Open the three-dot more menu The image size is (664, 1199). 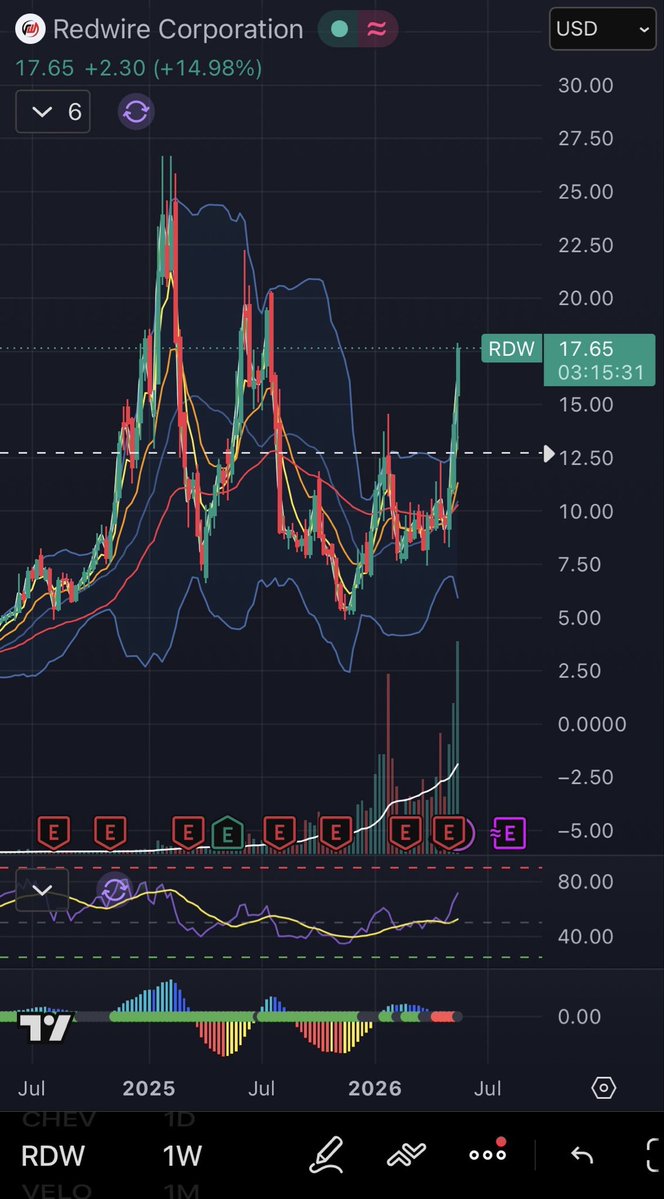487,1153
